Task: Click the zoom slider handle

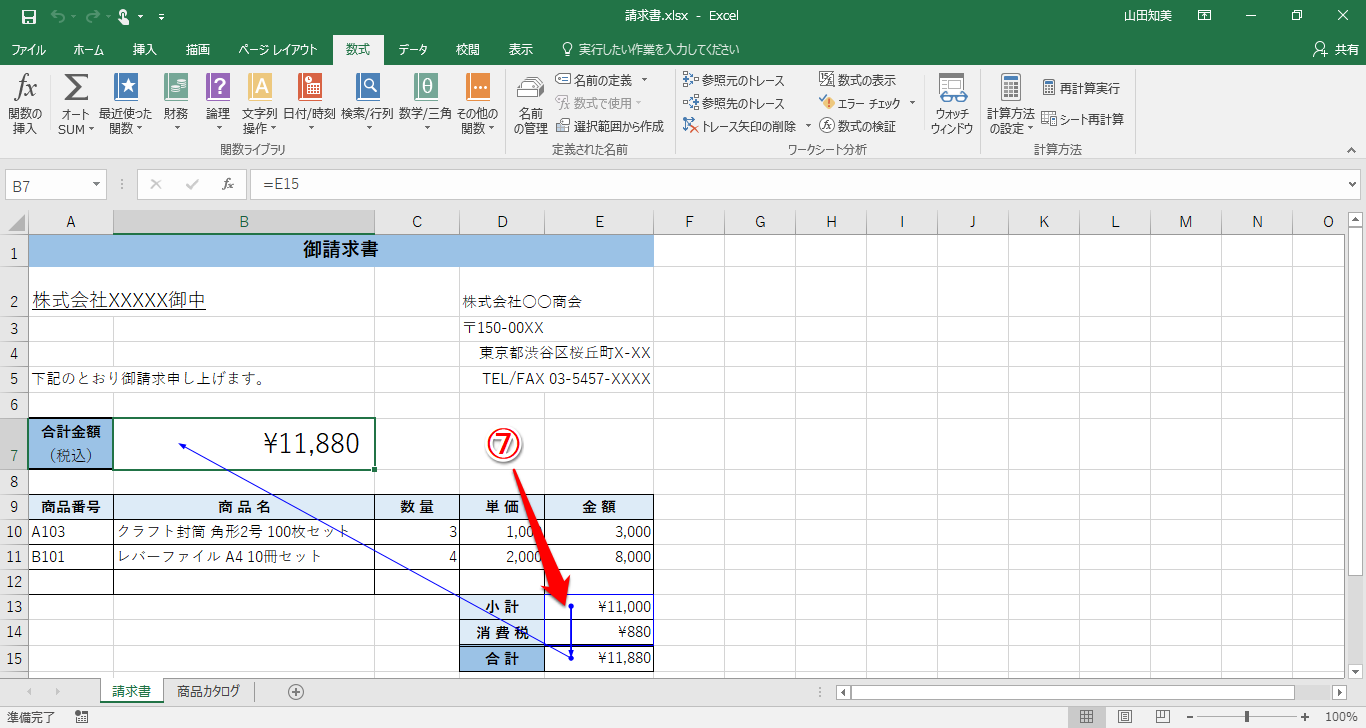Action: tap(1246, 716)
